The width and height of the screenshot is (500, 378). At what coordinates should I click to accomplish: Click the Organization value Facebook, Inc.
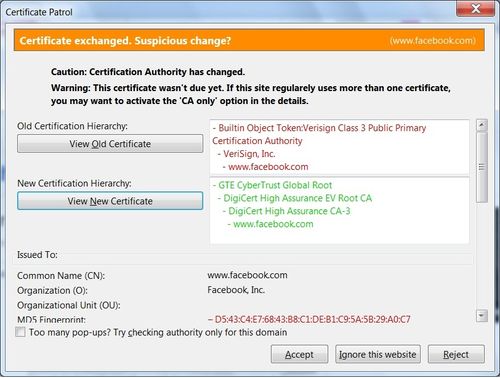[x=236, y=290]
